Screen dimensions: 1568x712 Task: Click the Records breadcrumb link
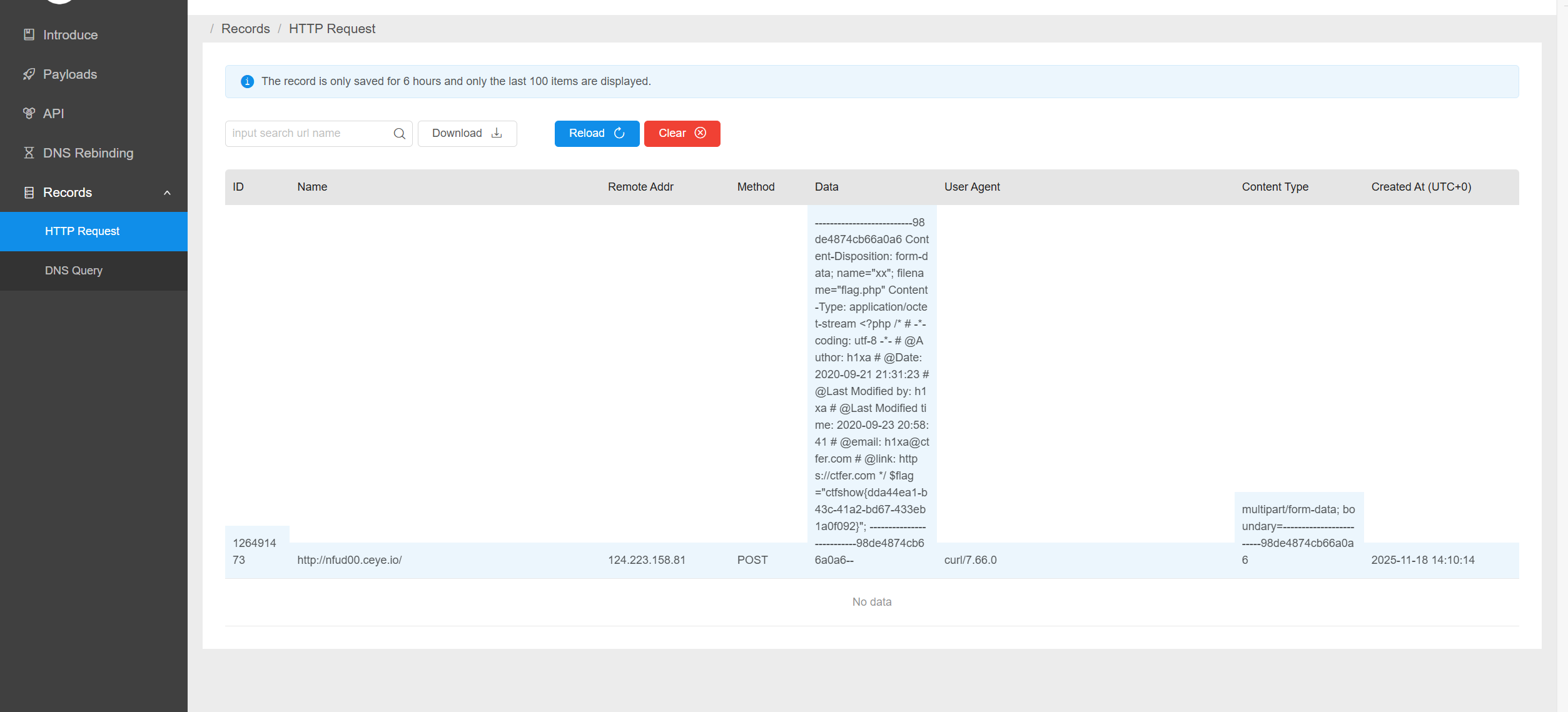coord(245,29)
